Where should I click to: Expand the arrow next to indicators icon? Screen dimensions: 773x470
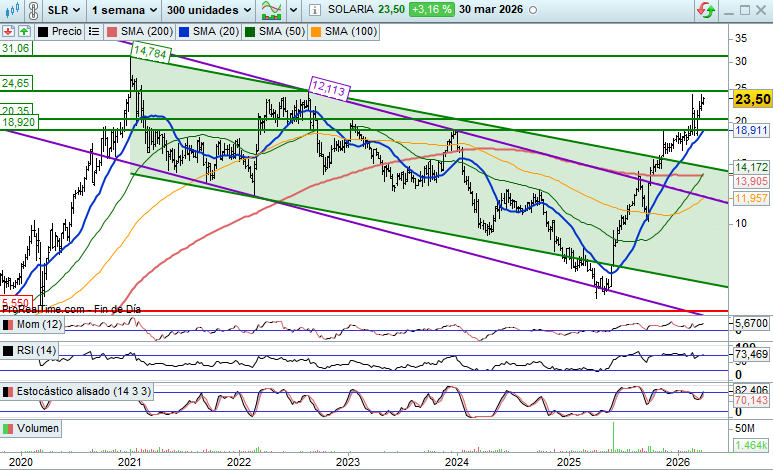point(293,9)
